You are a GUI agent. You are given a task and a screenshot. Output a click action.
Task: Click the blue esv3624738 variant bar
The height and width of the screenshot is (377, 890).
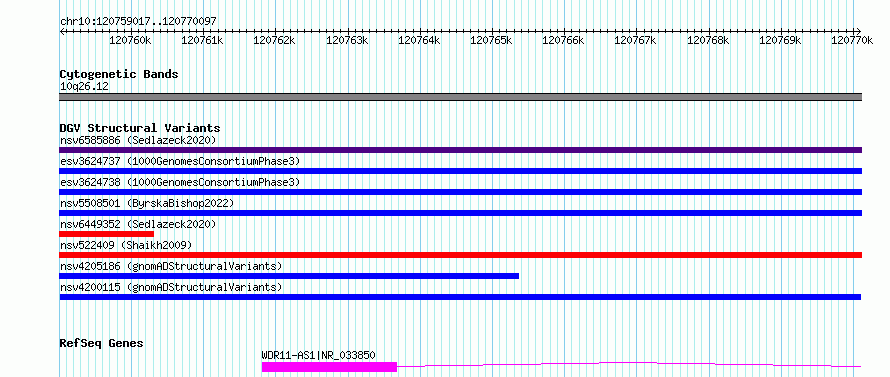pos(461,192)
